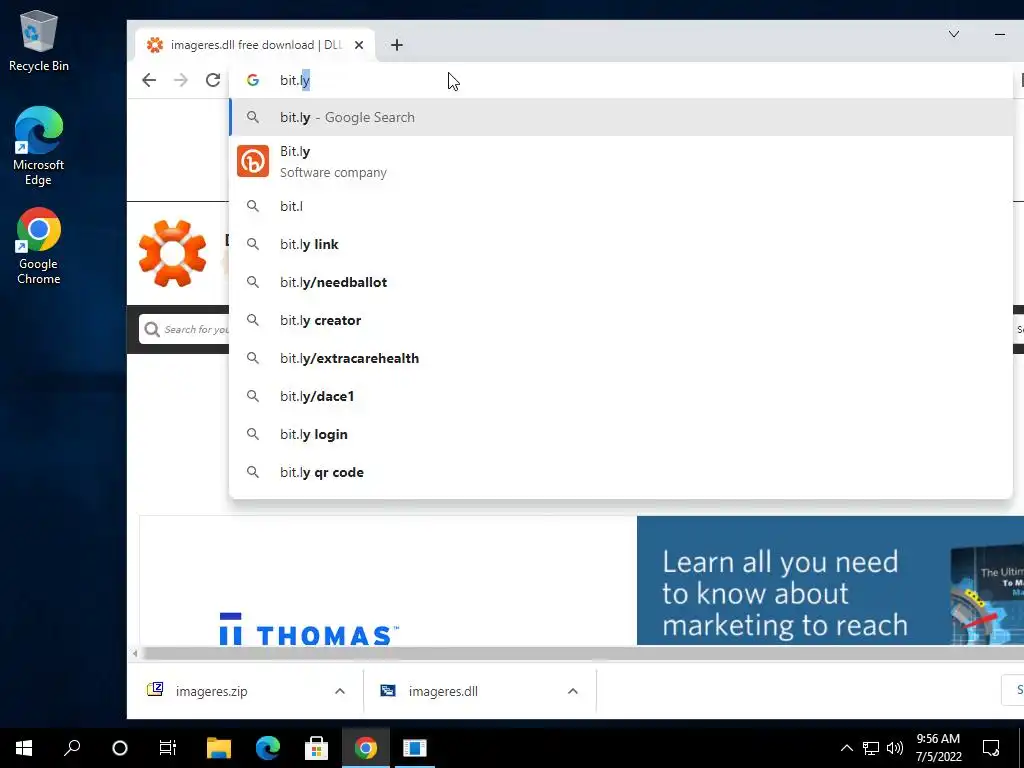
Task: Switch to the blue window app on taskbar
Action: click(x=415, y=748)
